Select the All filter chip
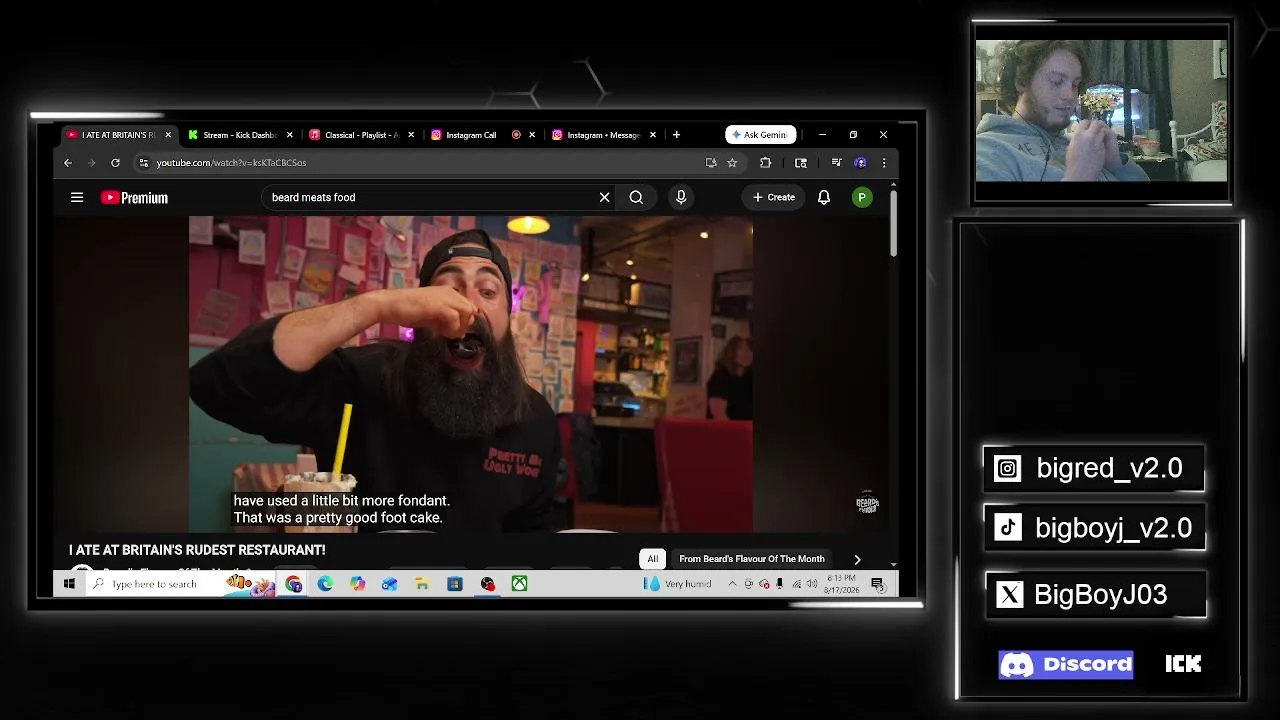Screen dimensions: 1280x720 click(653, 559)
